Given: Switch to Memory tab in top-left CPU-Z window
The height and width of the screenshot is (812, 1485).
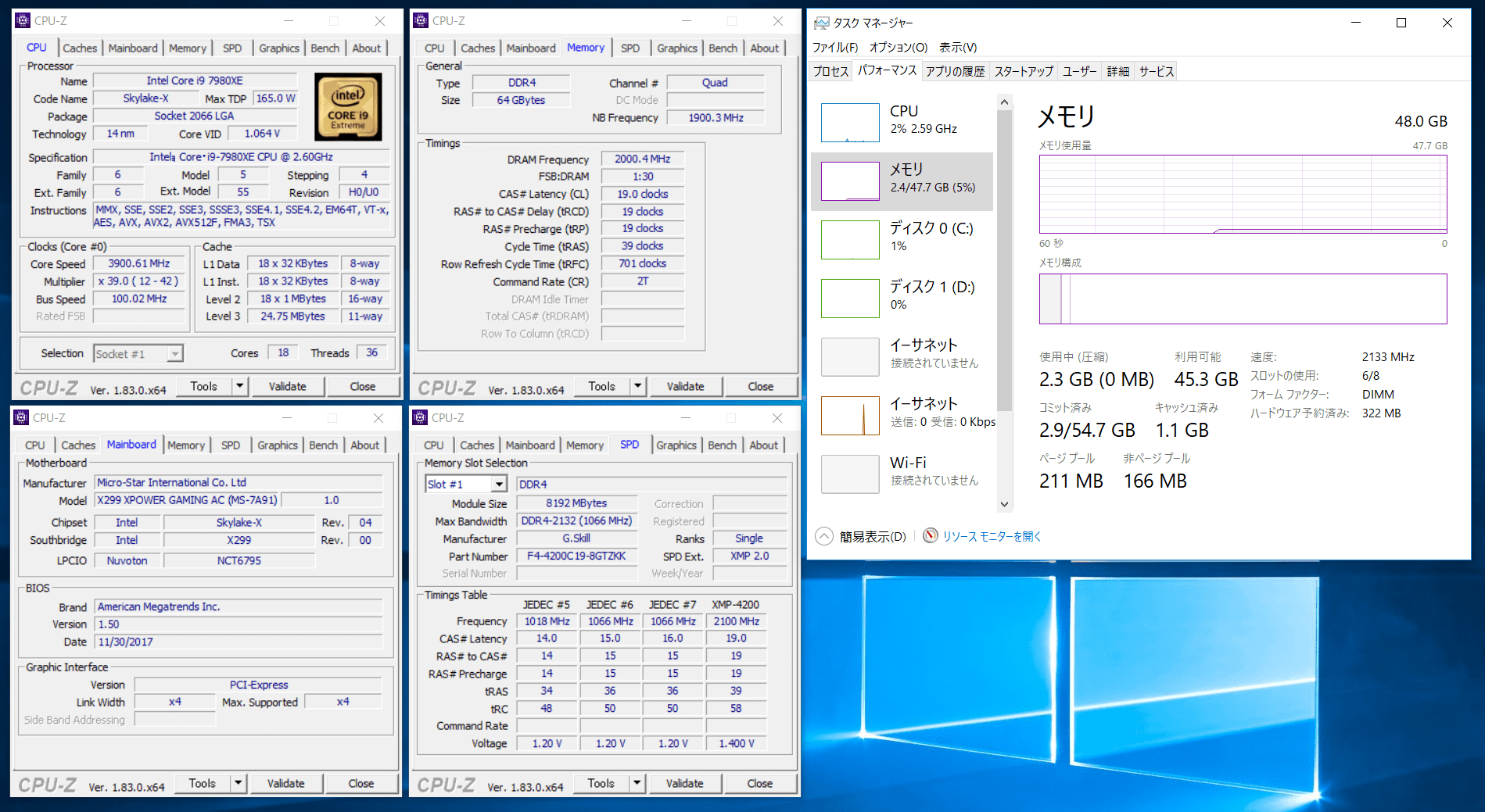Looking at the screenshot, I should (188, 48).
